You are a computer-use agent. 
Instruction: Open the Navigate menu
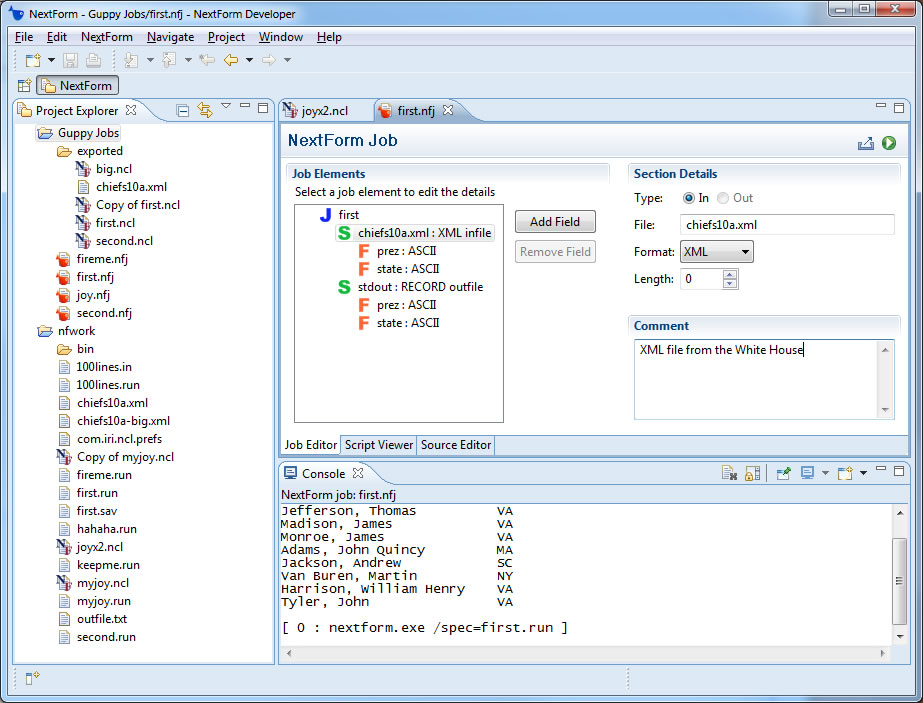[170, 37]
